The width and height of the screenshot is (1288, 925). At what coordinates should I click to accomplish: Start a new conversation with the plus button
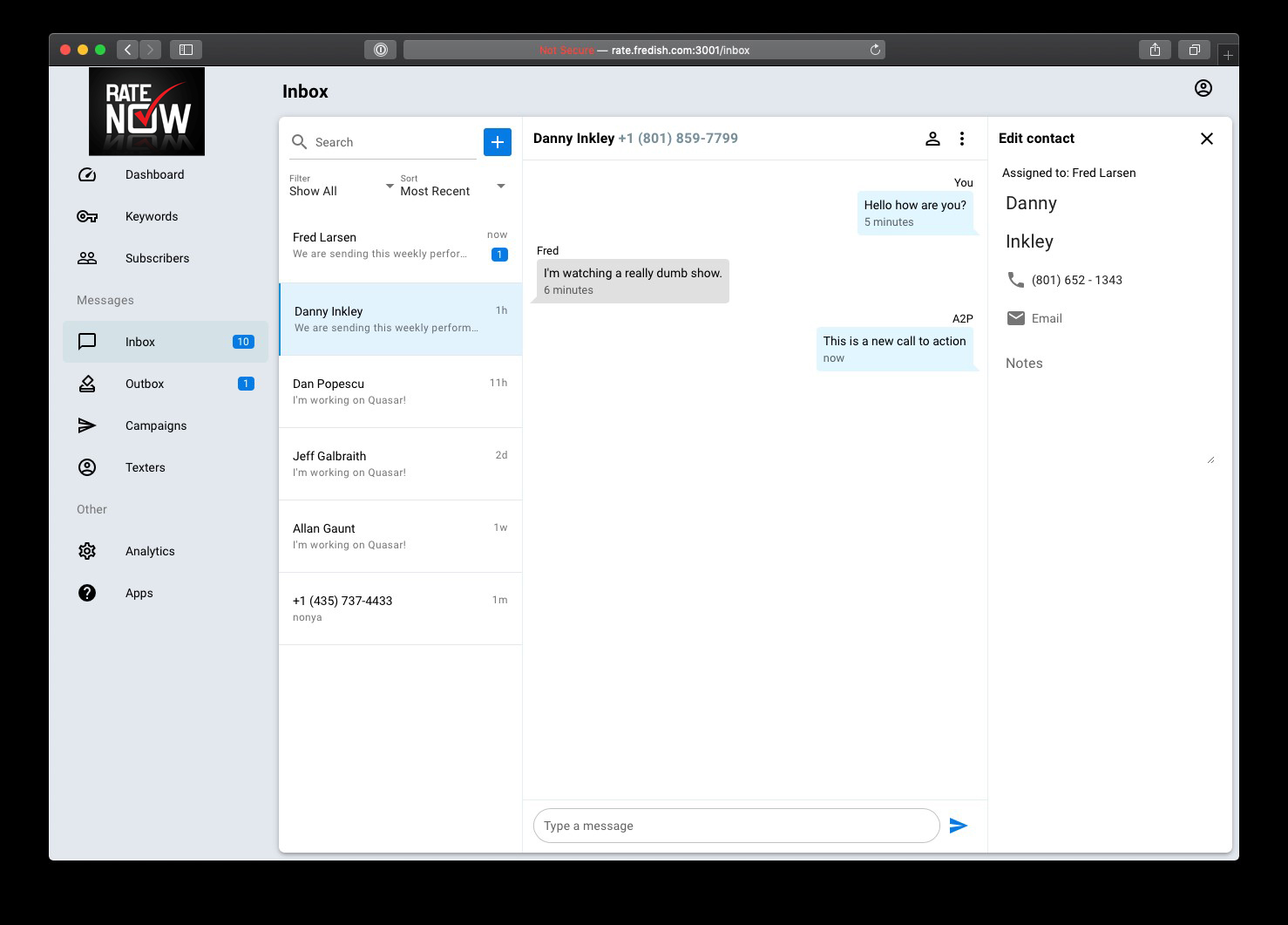[x=498, y=142]
